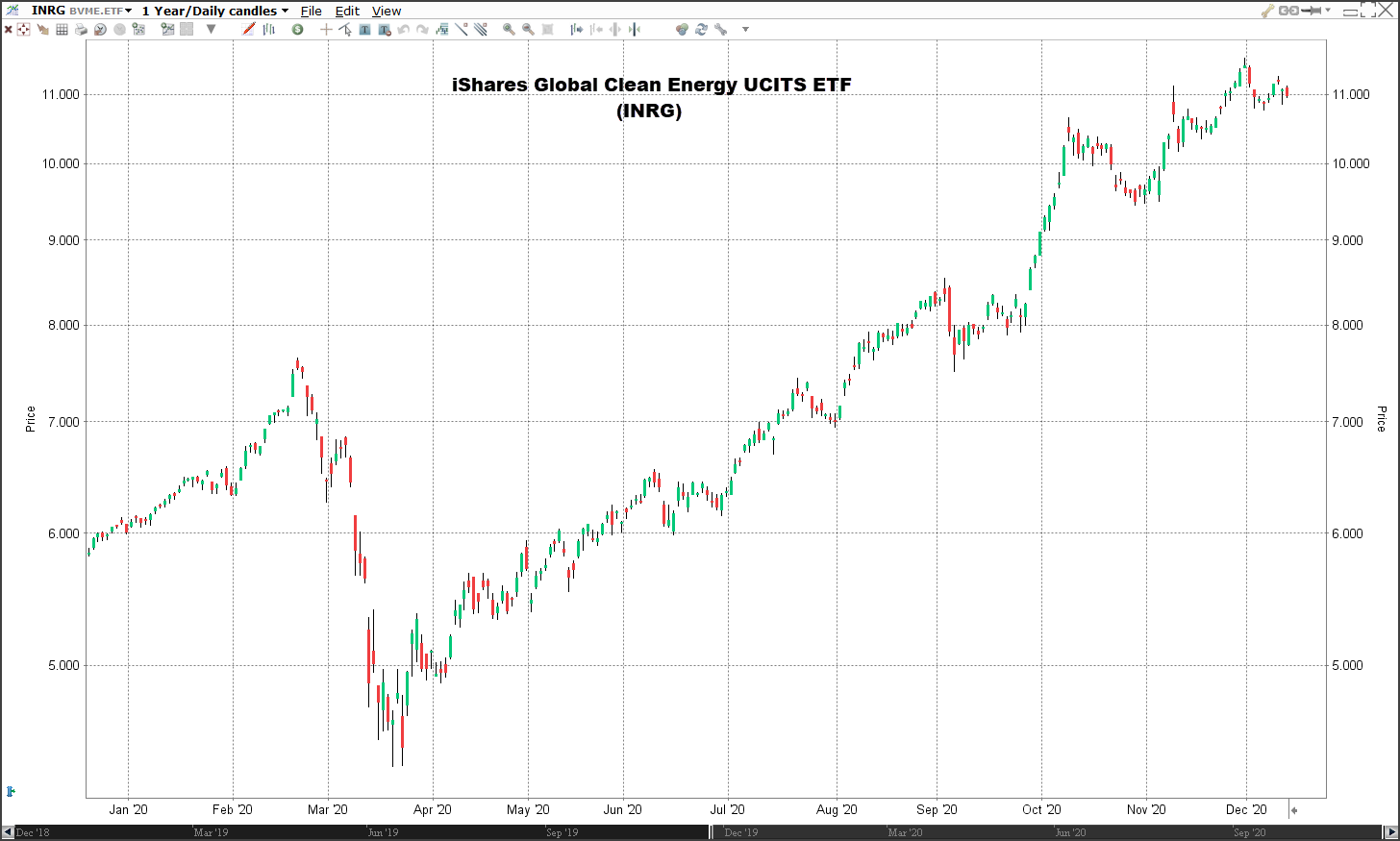
Task: Open the three-circle chart colors icon
Action: (682, 30)
